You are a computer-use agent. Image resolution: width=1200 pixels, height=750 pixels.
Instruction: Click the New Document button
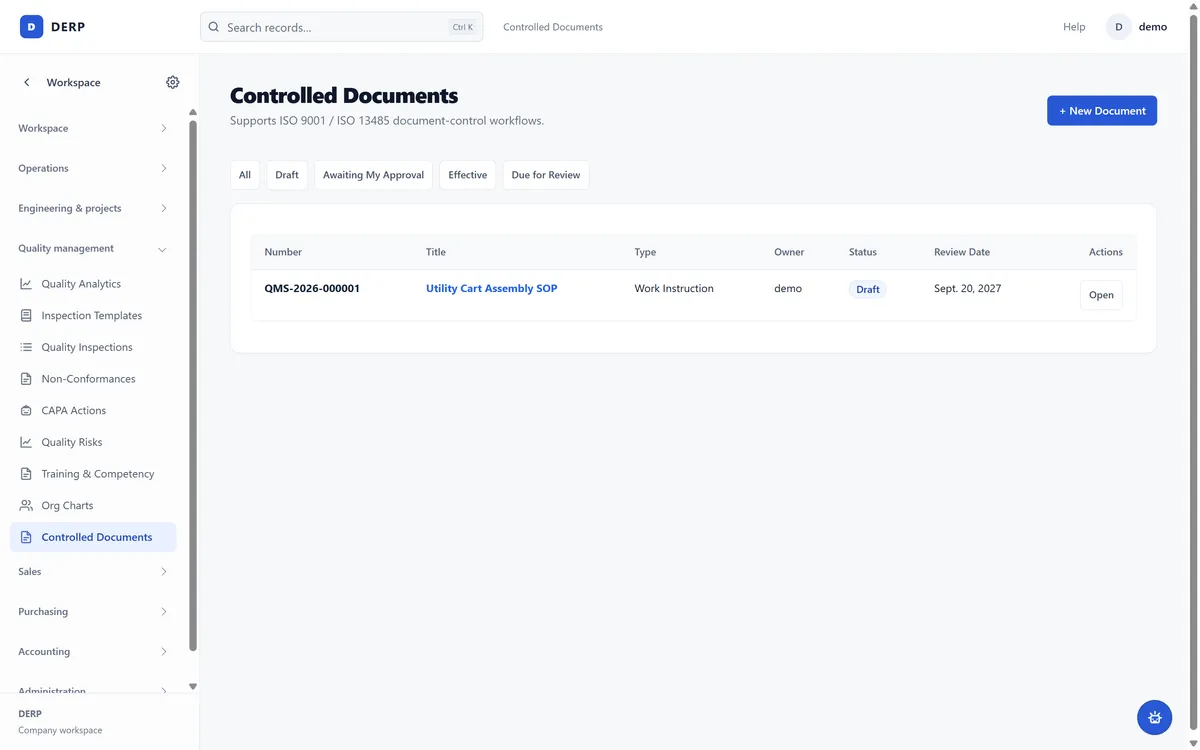pos(1102,111)
